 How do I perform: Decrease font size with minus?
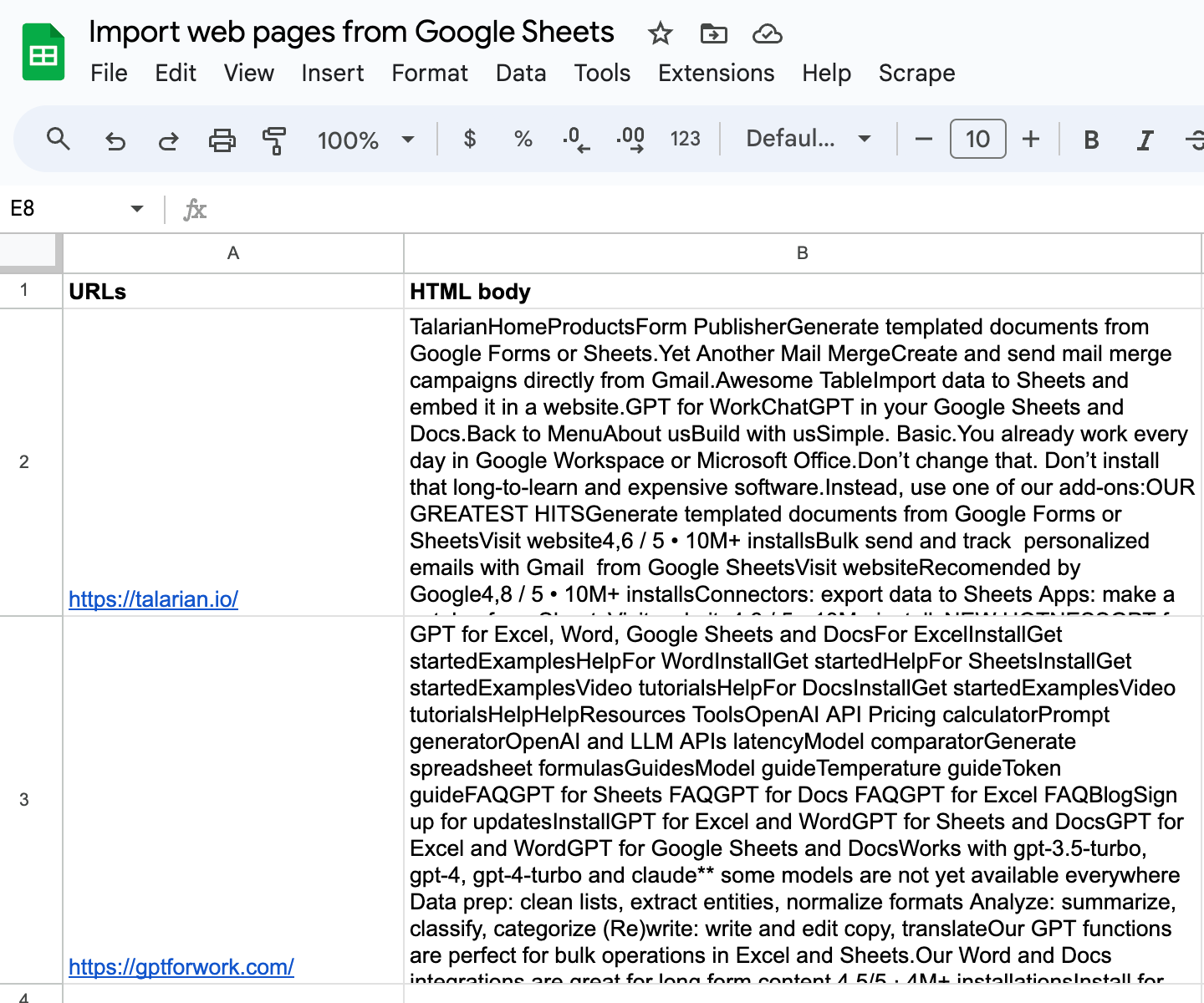pos(924,139)
